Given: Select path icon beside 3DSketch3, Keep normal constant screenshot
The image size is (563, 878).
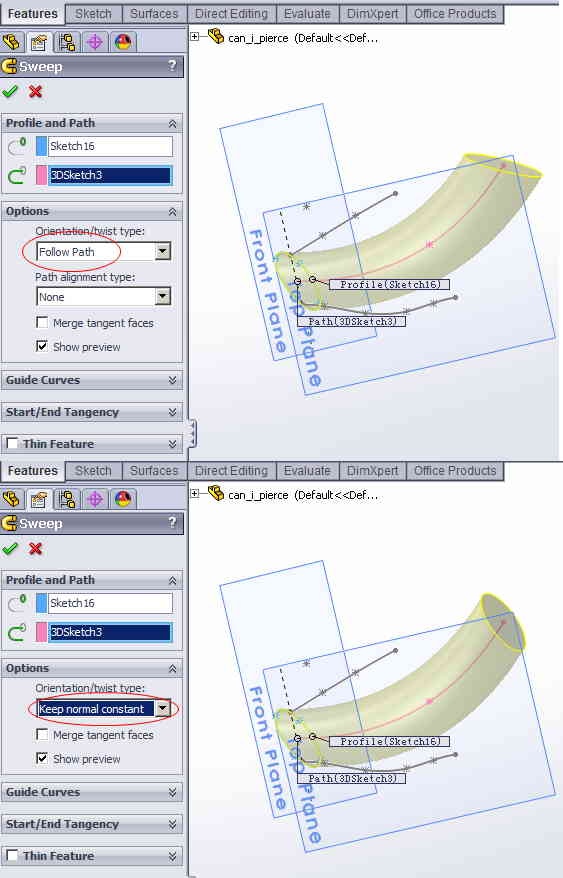Looking at the screenshot, I should 17,632.
